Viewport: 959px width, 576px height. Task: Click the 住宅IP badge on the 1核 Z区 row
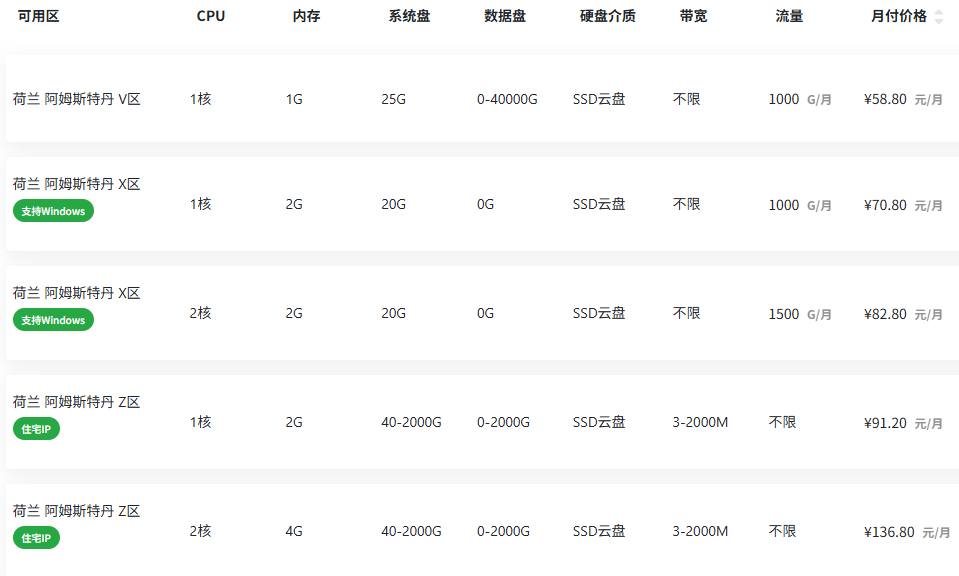tap(36, 429)
